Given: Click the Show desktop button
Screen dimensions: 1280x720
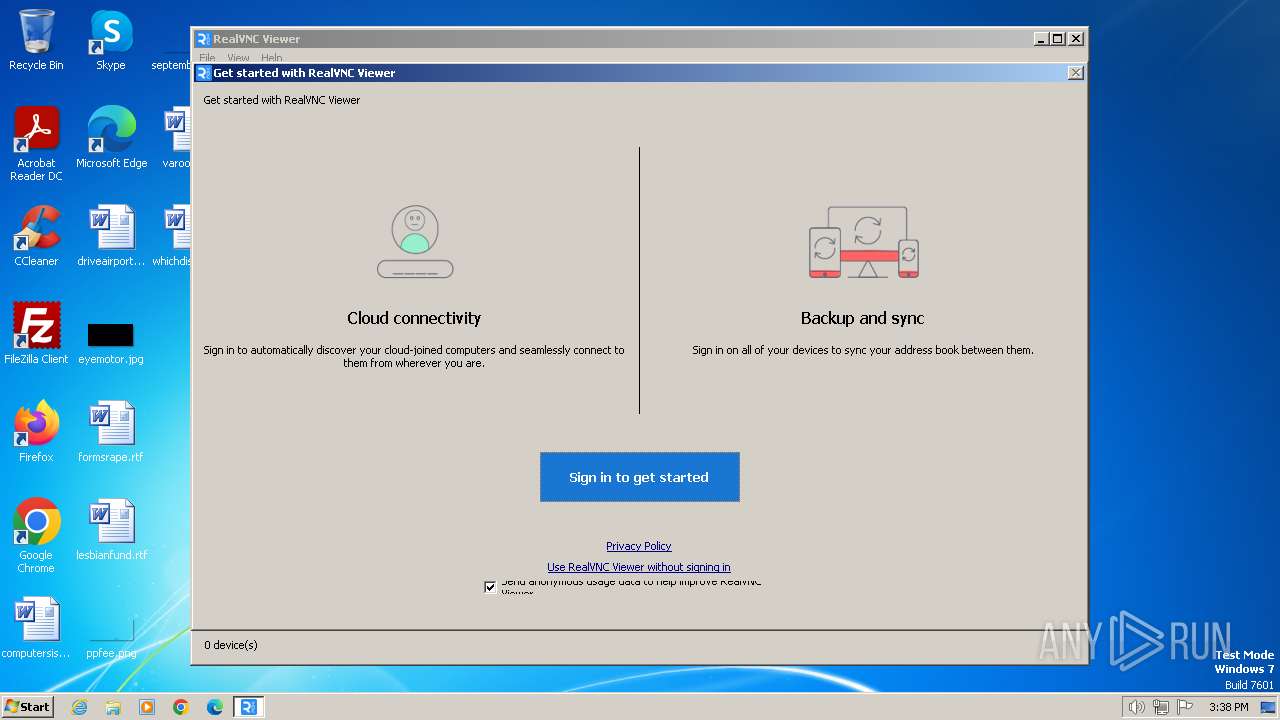Looking at the screenshot, I should pyautogui.click(x=1269, y=707).
